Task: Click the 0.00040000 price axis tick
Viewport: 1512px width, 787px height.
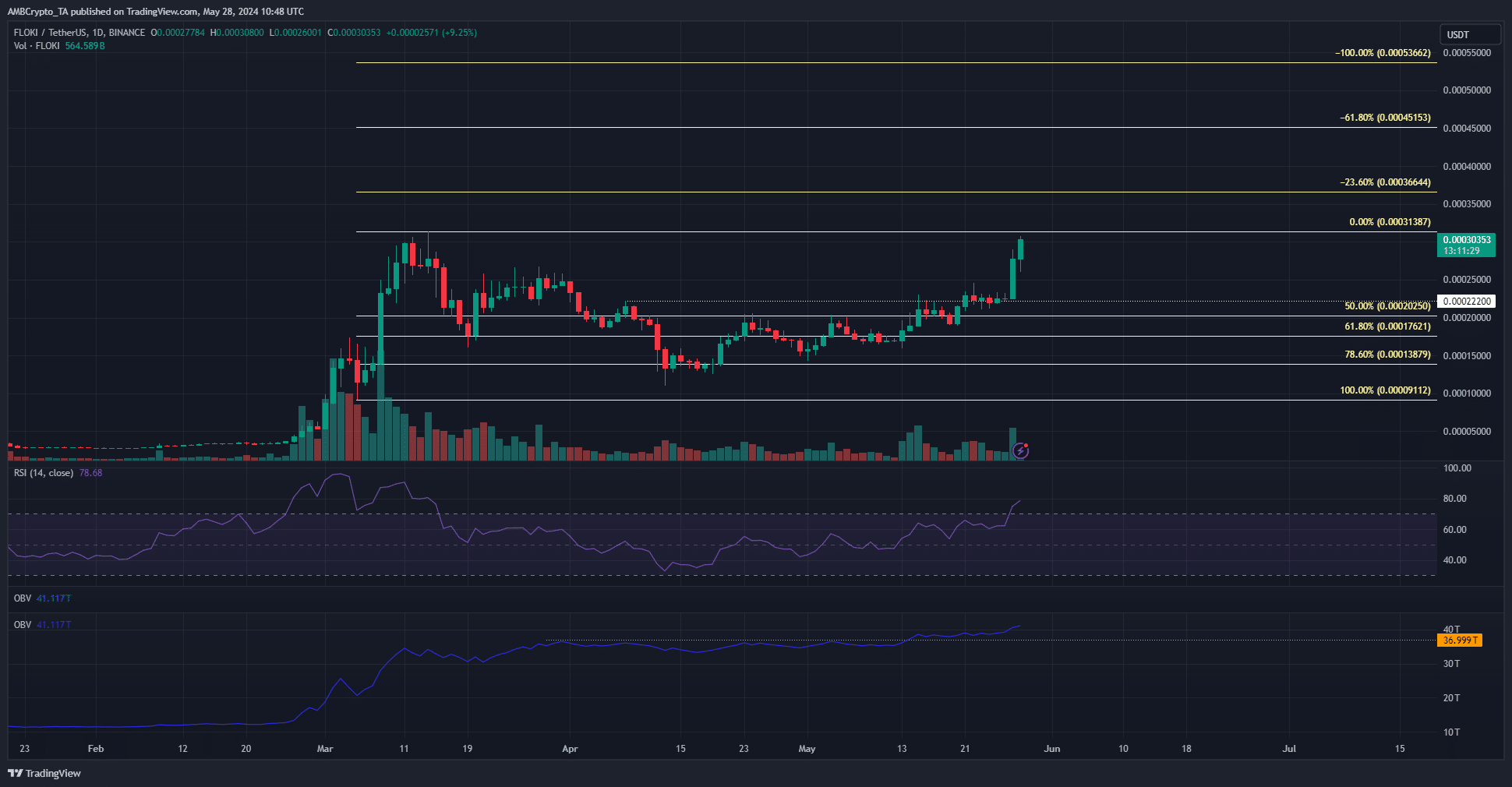Action: pyautogui.click(x=1467, y=167)
